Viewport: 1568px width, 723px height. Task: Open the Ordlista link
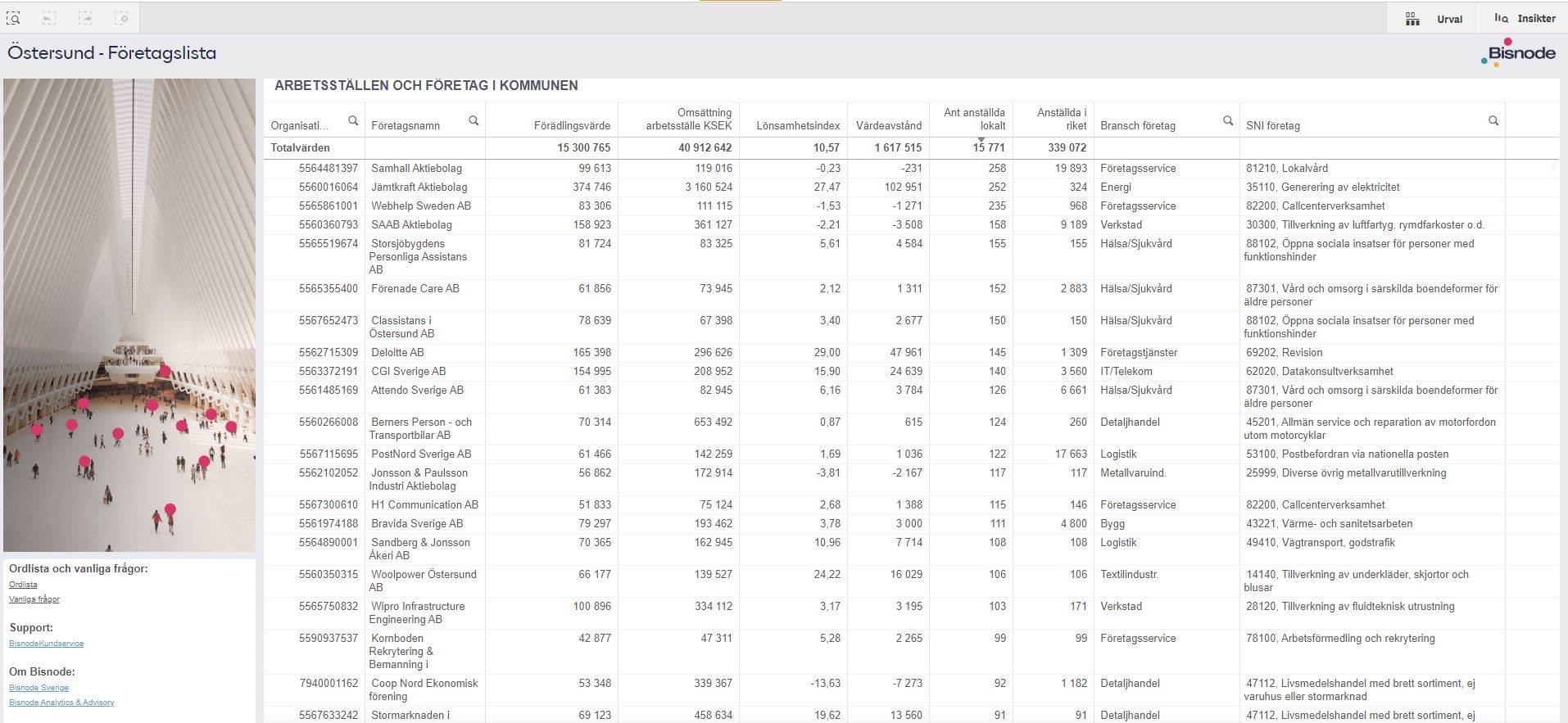[23, 585]
